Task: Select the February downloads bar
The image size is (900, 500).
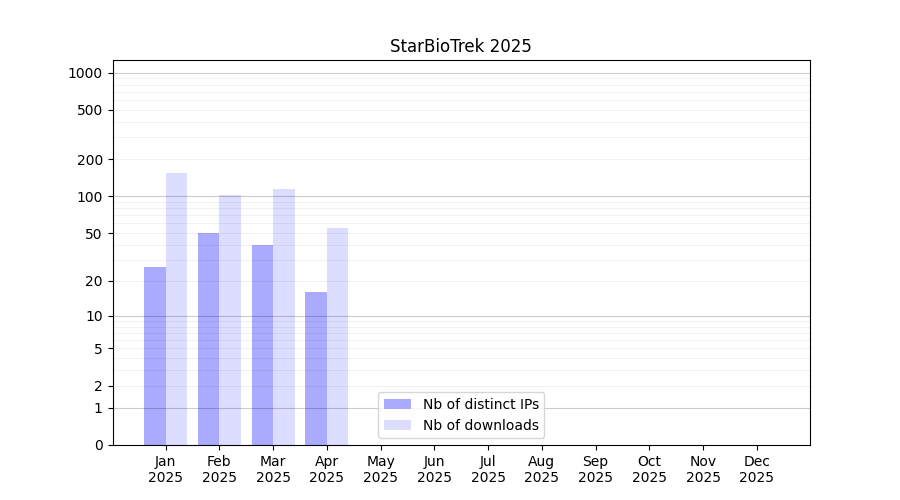Action: click(230, 320)
